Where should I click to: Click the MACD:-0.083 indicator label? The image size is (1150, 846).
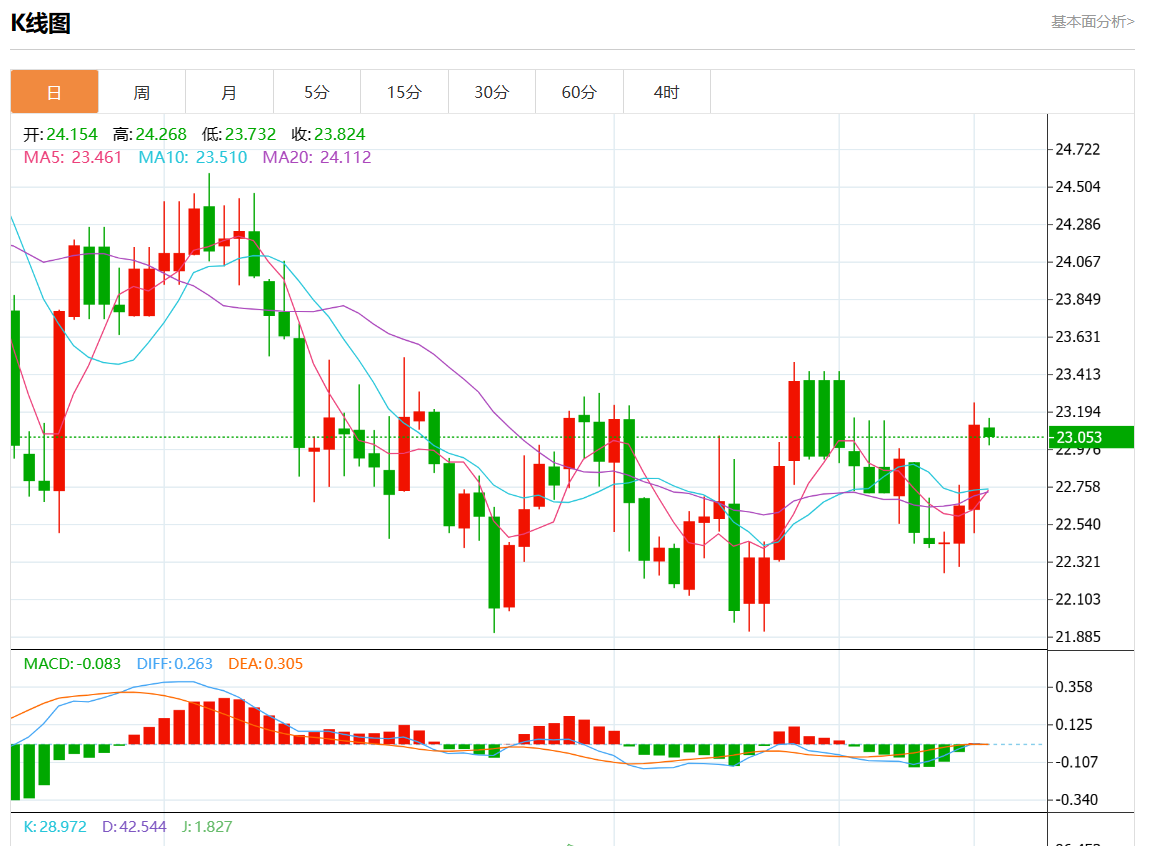click(73, 663)
